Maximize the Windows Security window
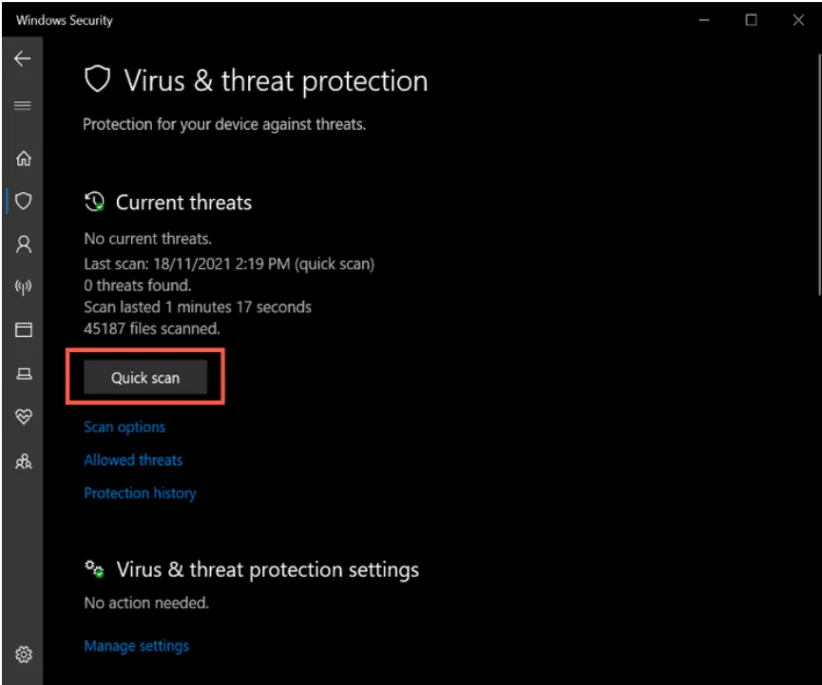The image size is (822, 685). click(751, 20)
